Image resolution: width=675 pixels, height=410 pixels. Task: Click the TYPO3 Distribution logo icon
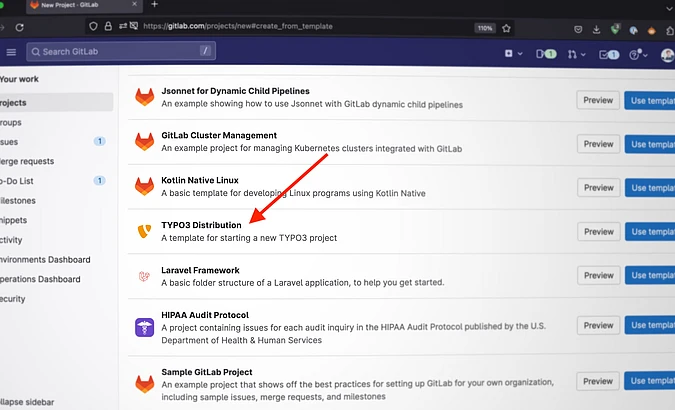144,231
